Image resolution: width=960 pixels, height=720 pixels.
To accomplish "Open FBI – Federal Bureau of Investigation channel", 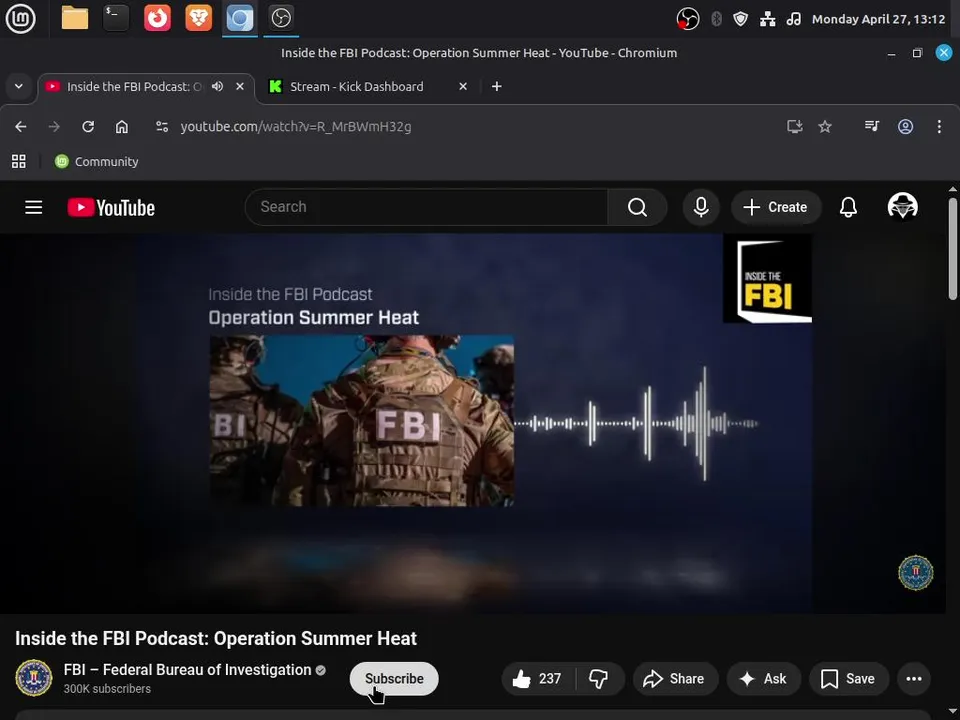I will pyautogui.click(x=187, y=670).
